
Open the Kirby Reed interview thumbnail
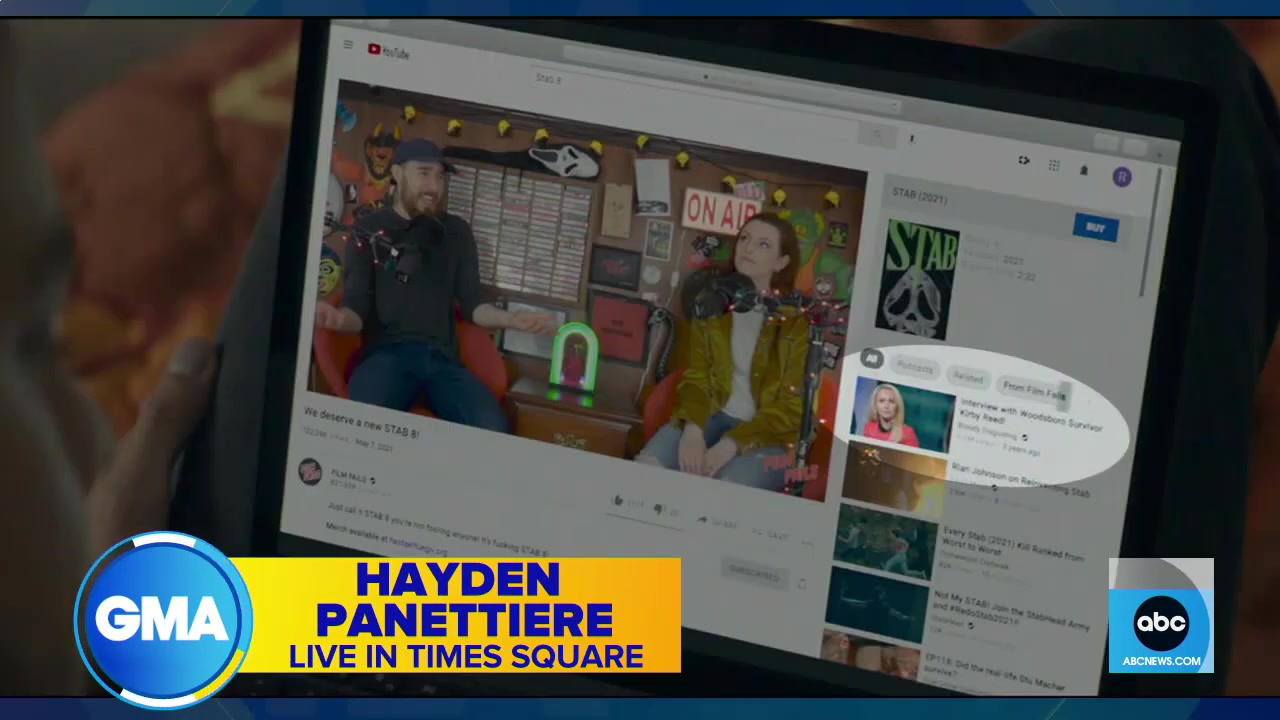pos(901,414)
